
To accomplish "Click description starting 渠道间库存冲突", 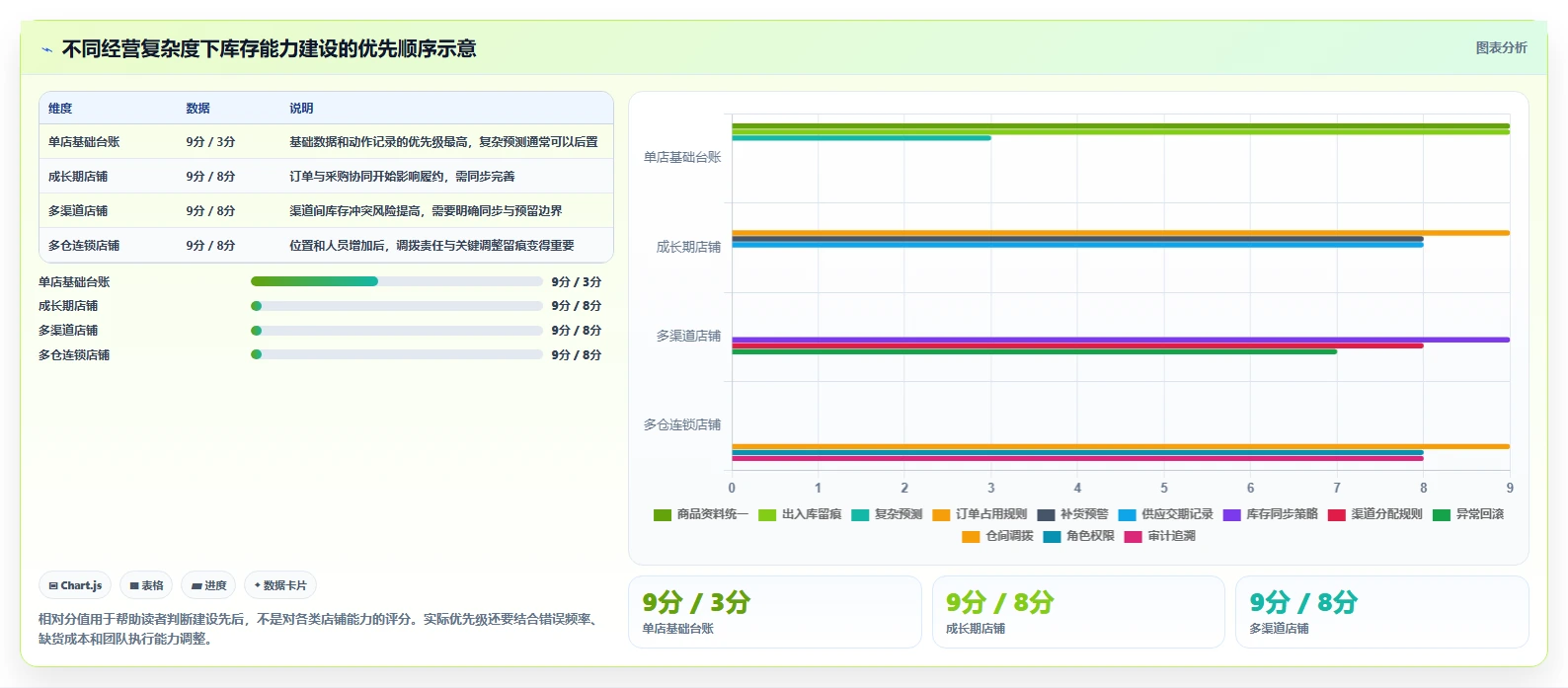I will 426,211.
